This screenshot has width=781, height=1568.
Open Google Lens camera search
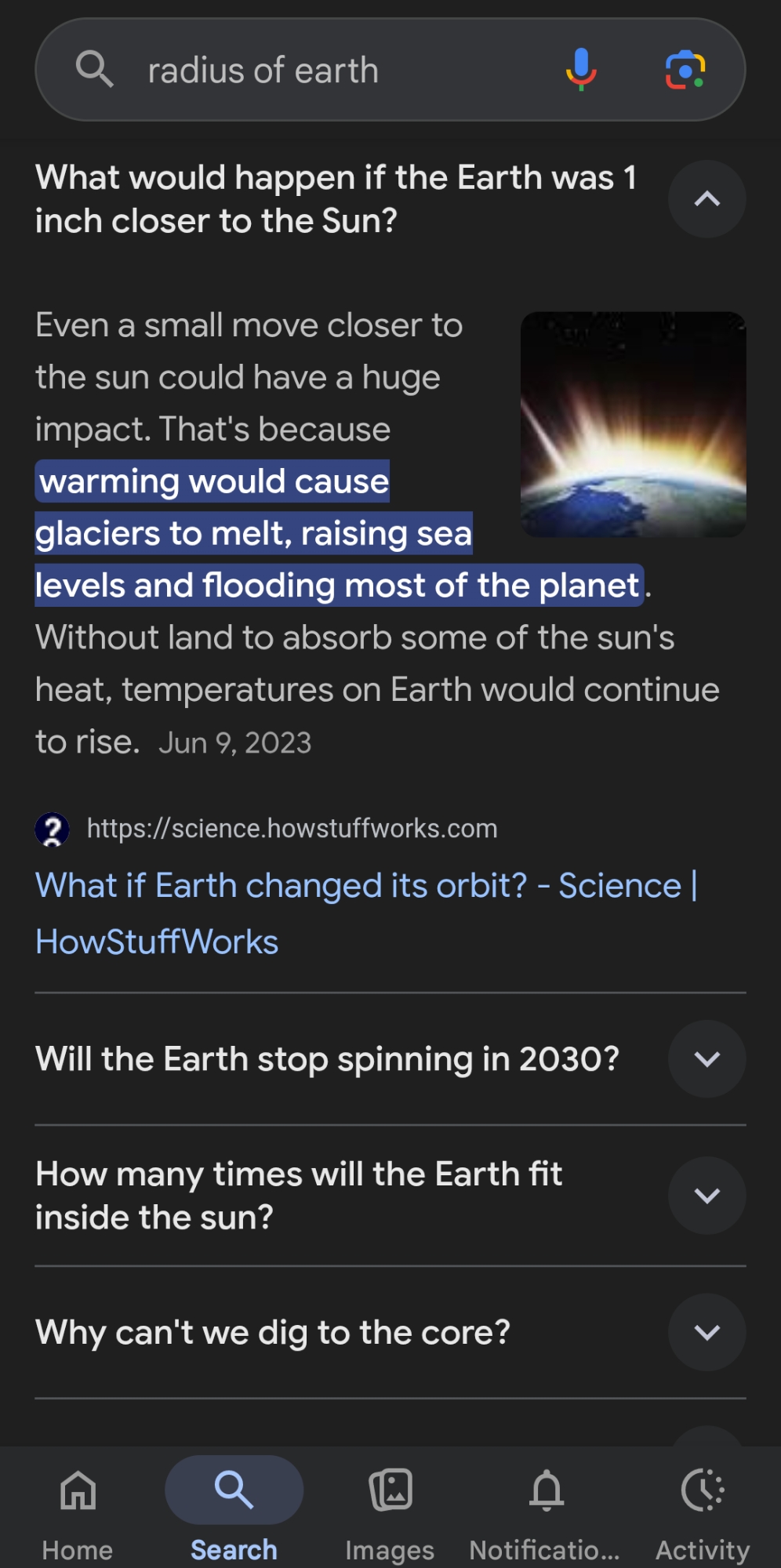pyautogui.click(x=685, y=70)
